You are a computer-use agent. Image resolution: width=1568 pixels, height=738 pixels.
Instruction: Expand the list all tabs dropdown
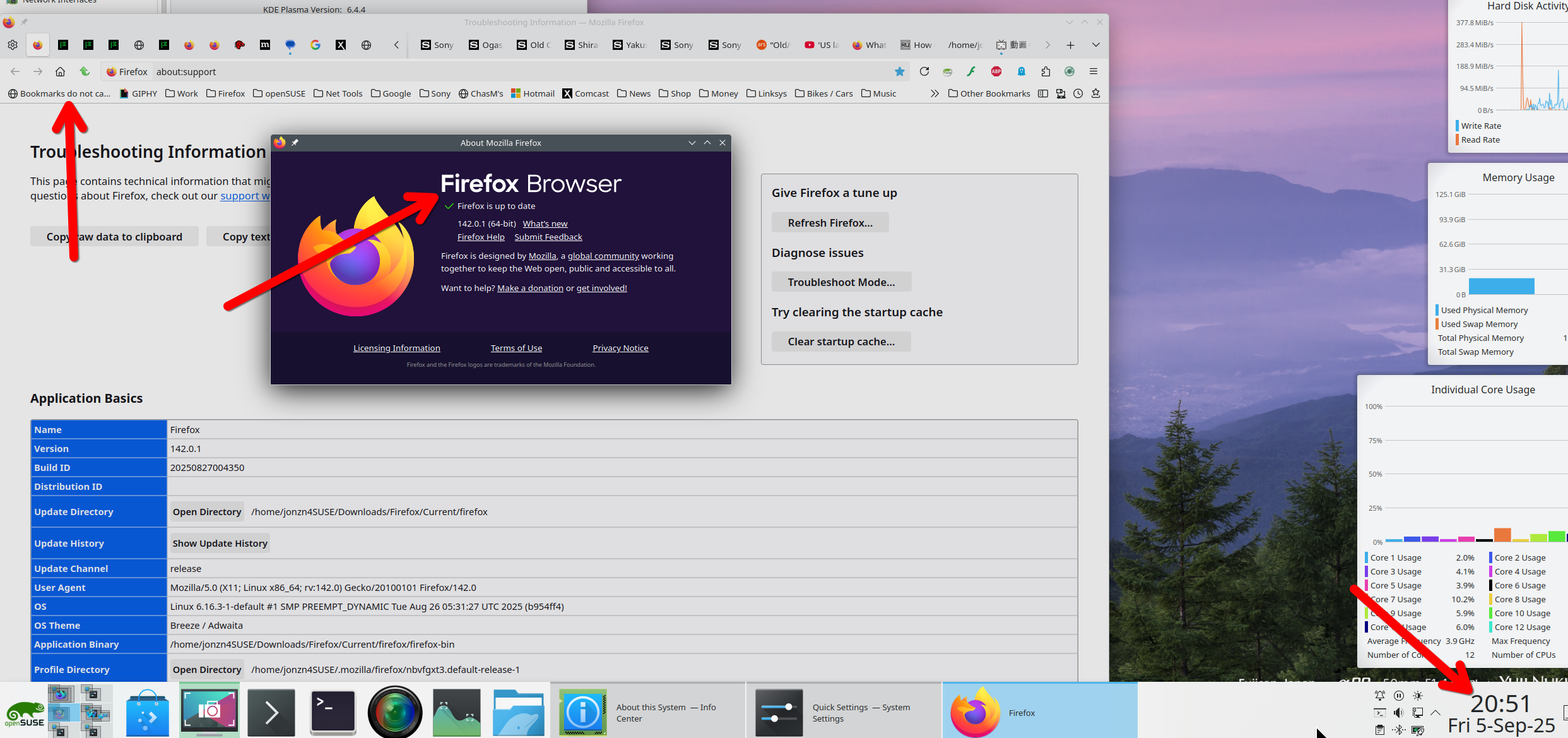point(1096,45)
